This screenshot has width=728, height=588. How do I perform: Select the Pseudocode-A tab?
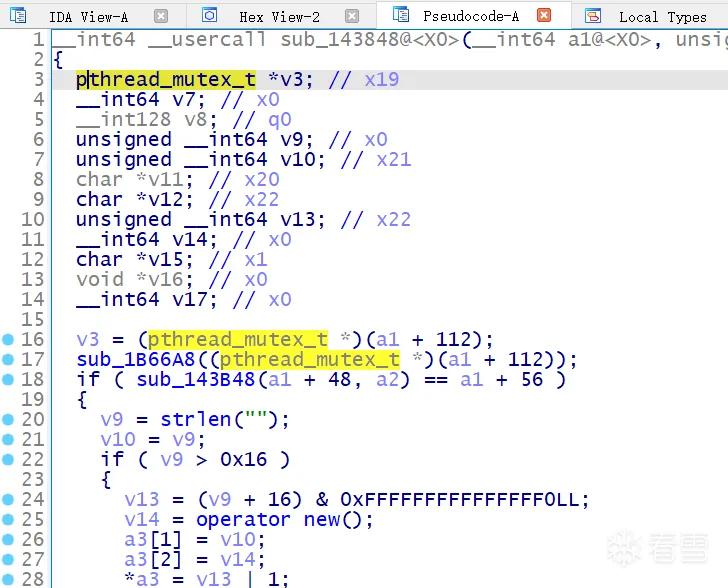tap(471, 16)
